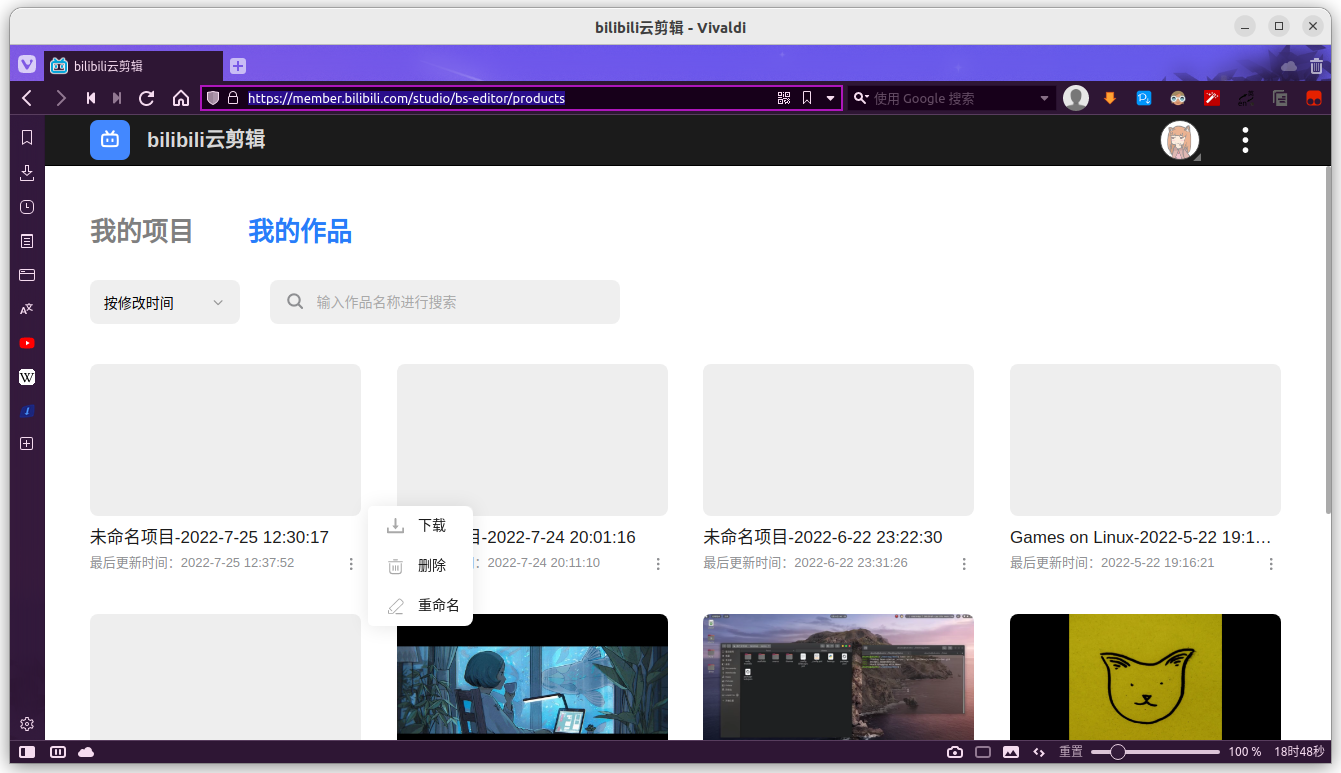Capture page with camera icon

(955, 752)
